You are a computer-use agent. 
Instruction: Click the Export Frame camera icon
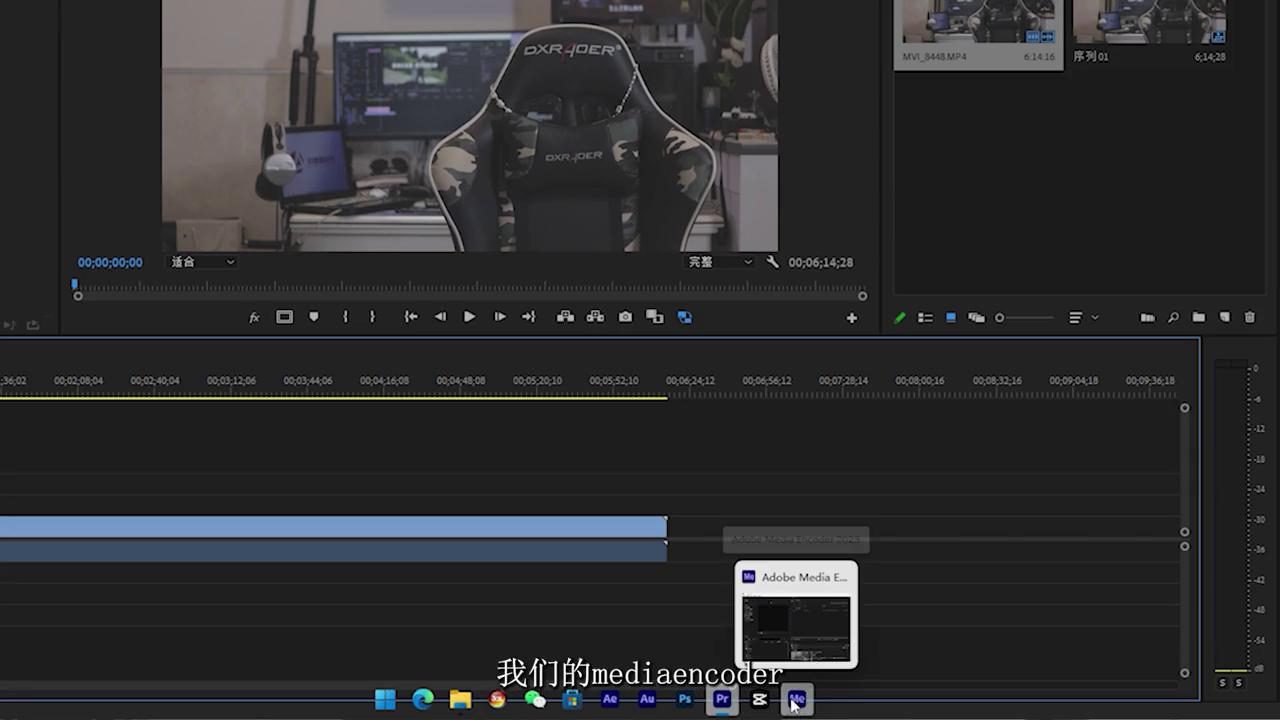pos(625,317)
